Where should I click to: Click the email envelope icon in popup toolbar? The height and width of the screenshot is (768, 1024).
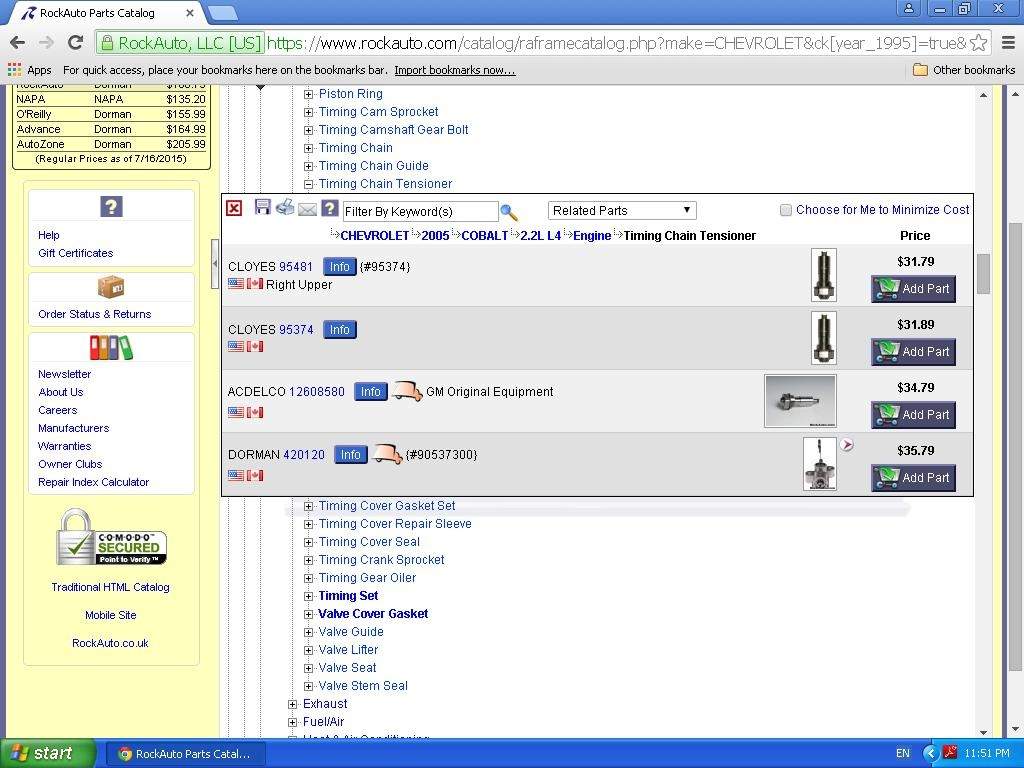pos(307,209)
